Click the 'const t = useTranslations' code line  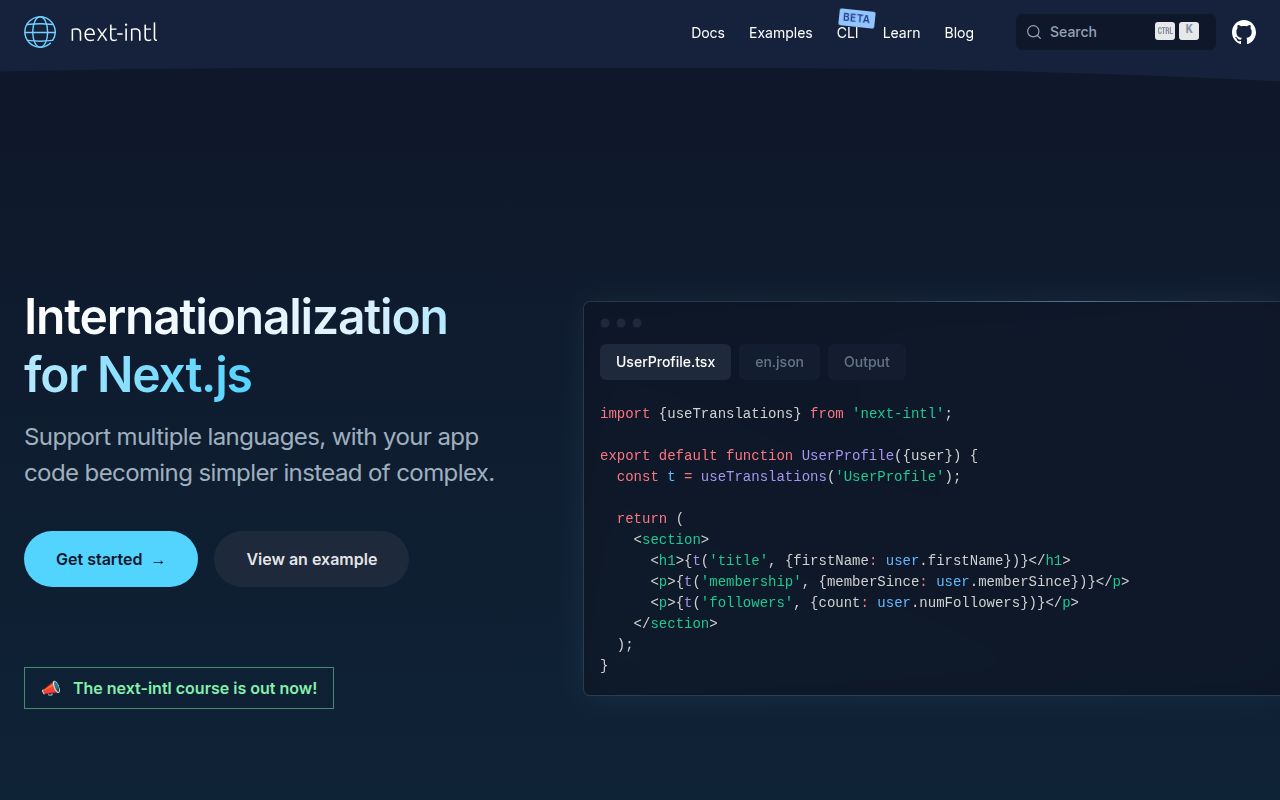[788, 476]
